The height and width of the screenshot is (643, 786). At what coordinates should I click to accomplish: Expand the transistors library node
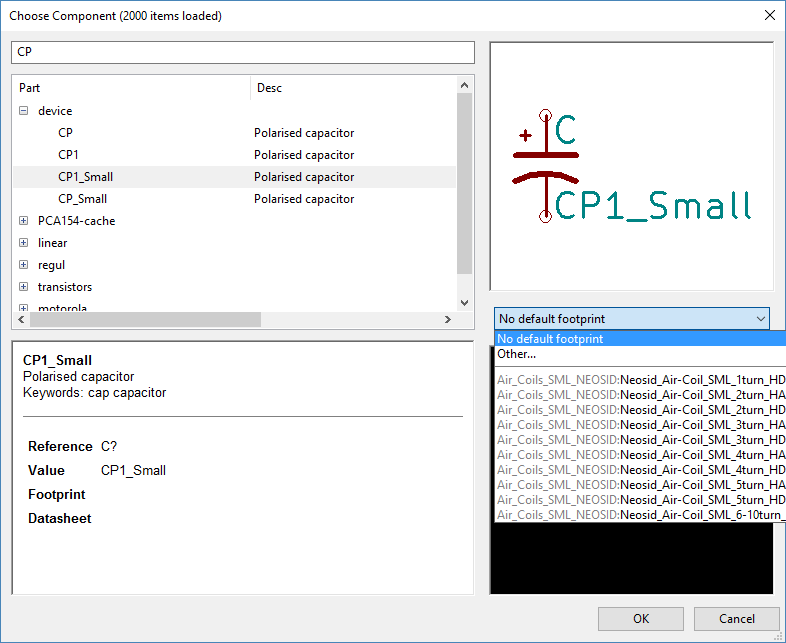coord(23,287)
